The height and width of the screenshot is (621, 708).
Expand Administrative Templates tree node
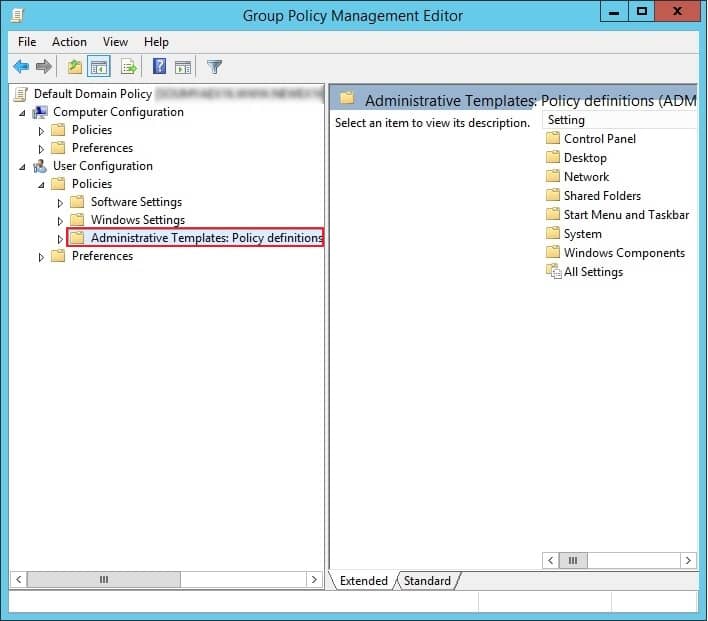[x=60, y=239]
